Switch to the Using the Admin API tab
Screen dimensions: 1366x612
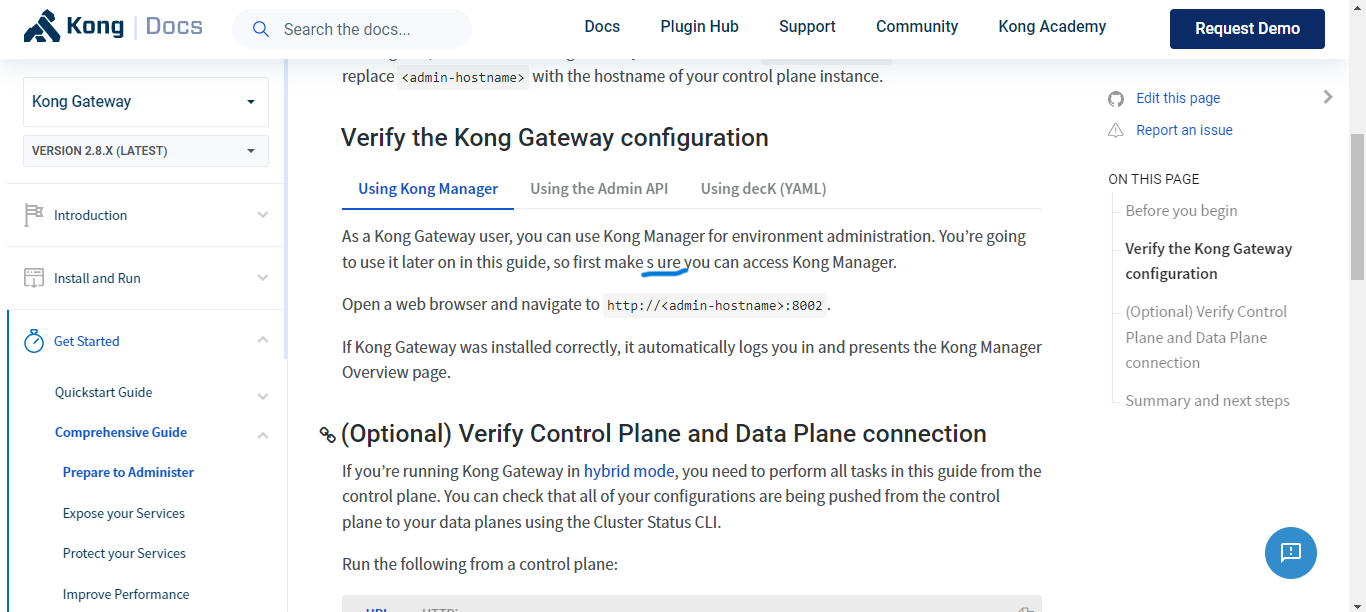[599, 188]
